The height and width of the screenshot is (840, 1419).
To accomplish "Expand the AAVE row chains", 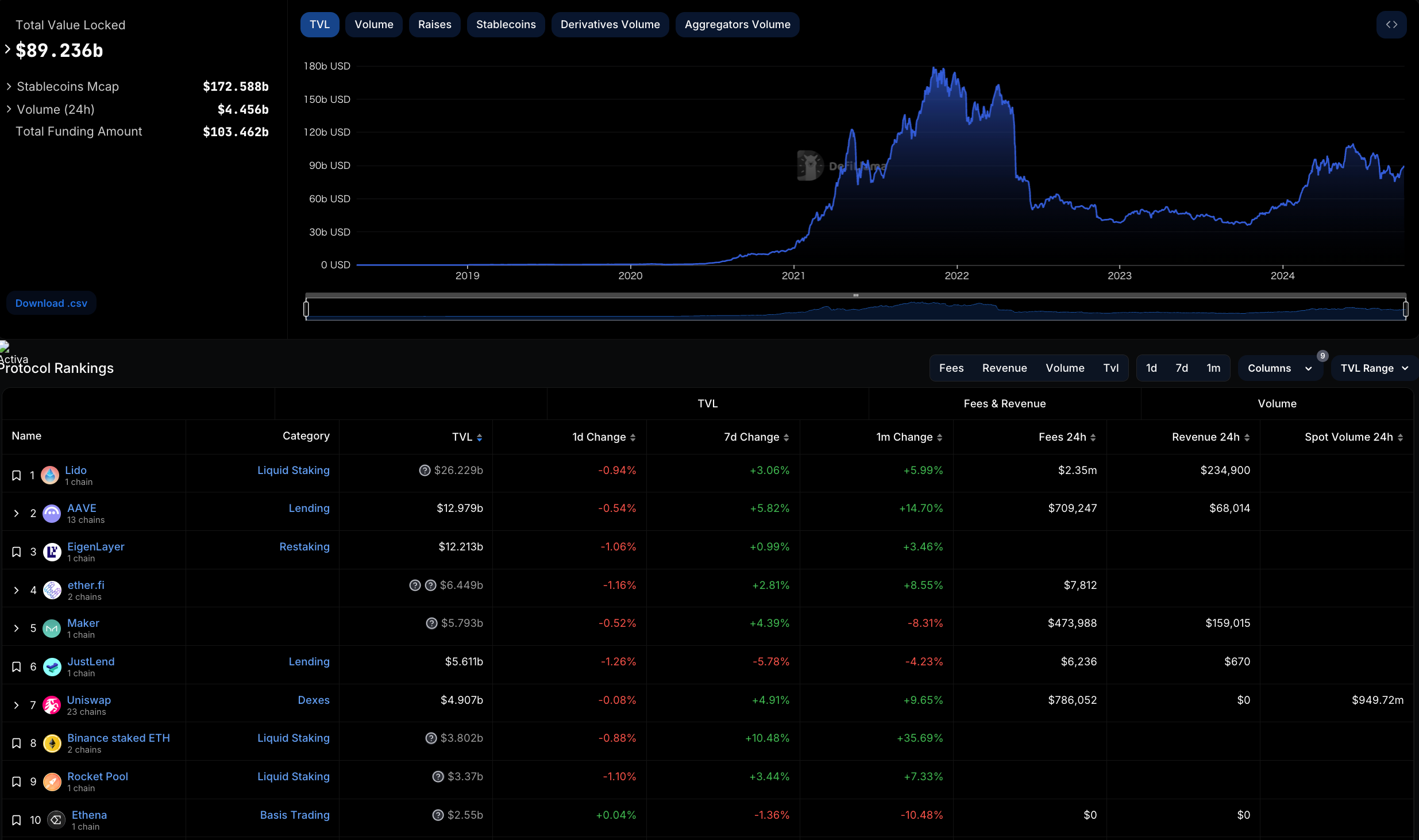I will coord(17,514).
